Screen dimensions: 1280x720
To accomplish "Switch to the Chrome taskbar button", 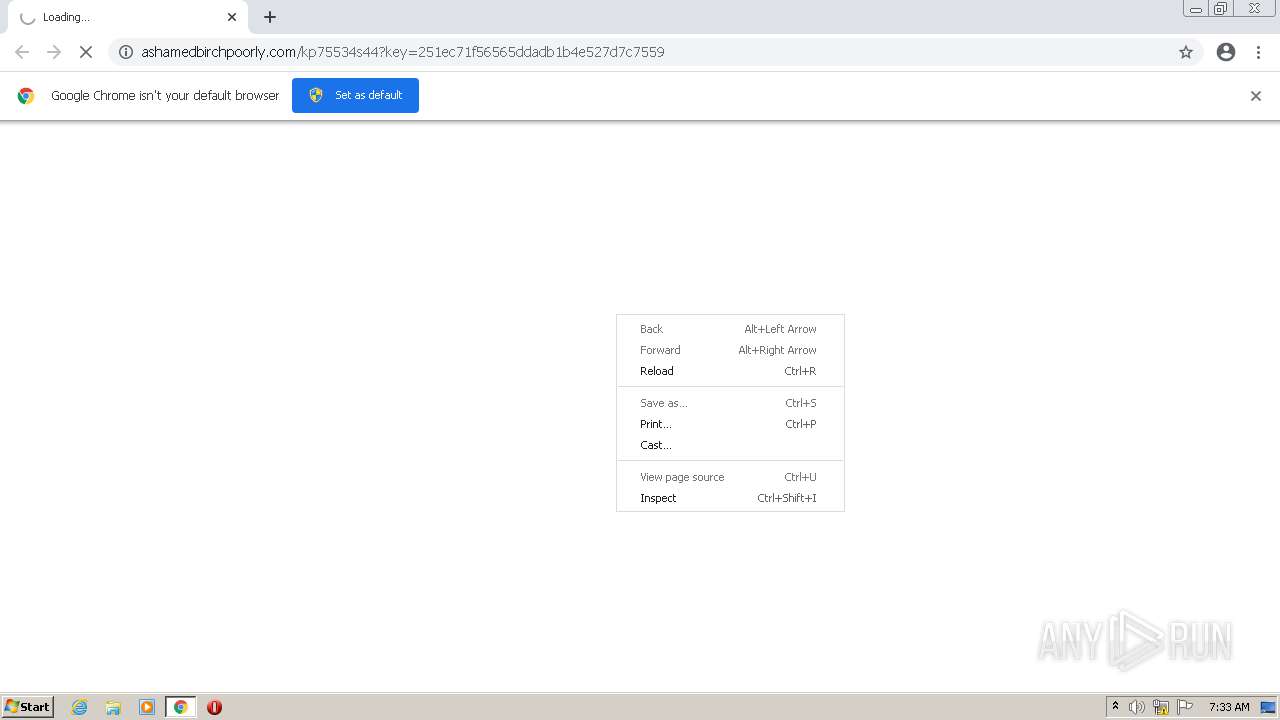I will click(180, 707).
